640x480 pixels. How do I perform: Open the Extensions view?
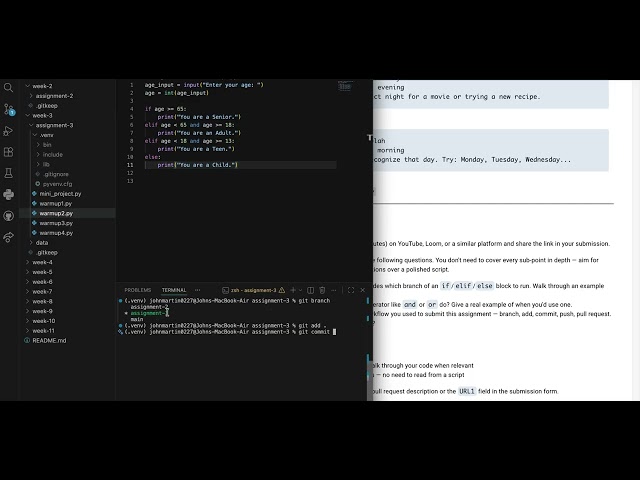coord(8,152)
